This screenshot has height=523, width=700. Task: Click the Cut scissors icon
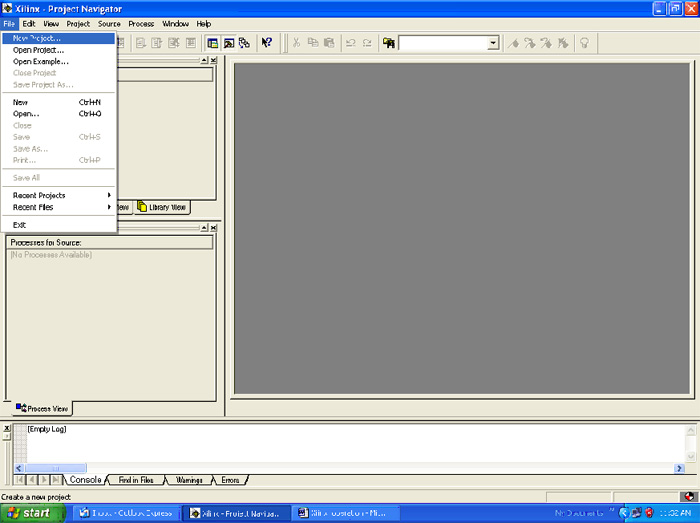click(296, 43)
